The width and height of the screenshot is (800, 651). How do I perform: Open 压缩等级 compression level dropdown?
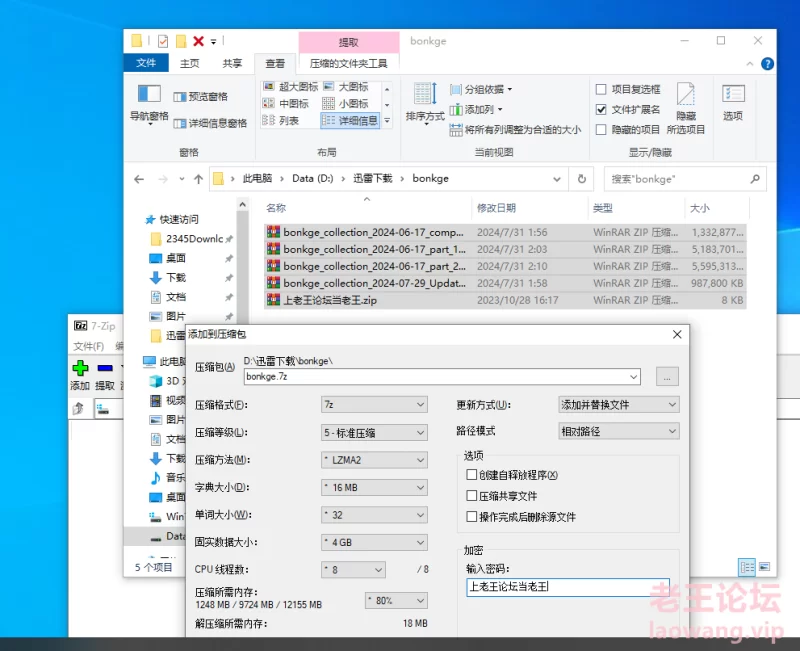[x=374, y=433]
